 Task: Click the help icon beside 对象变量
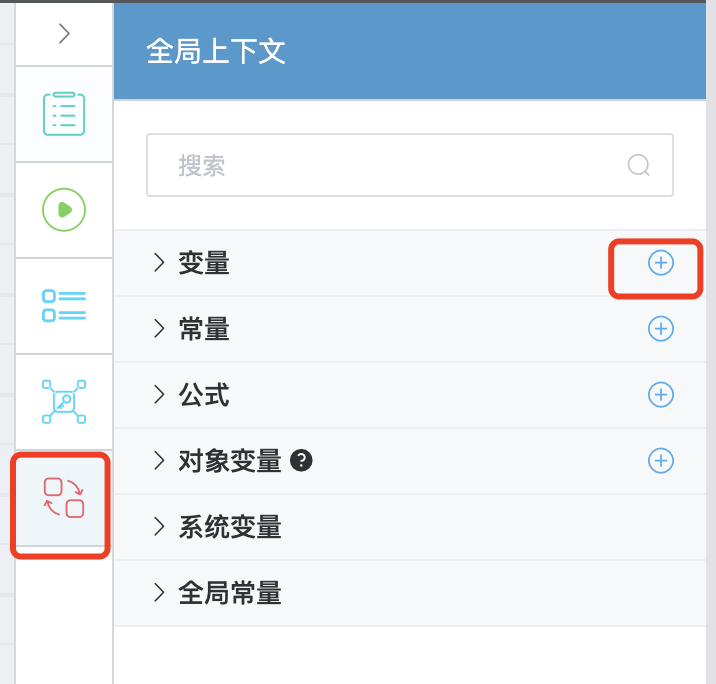pos(301,461)
